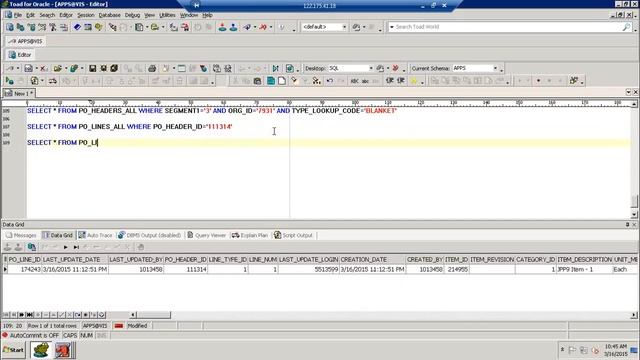The width and height of the screenshot is (640, 360).
Task: Click the NUM status bar indicator
Action: click(x=86, y=335)
